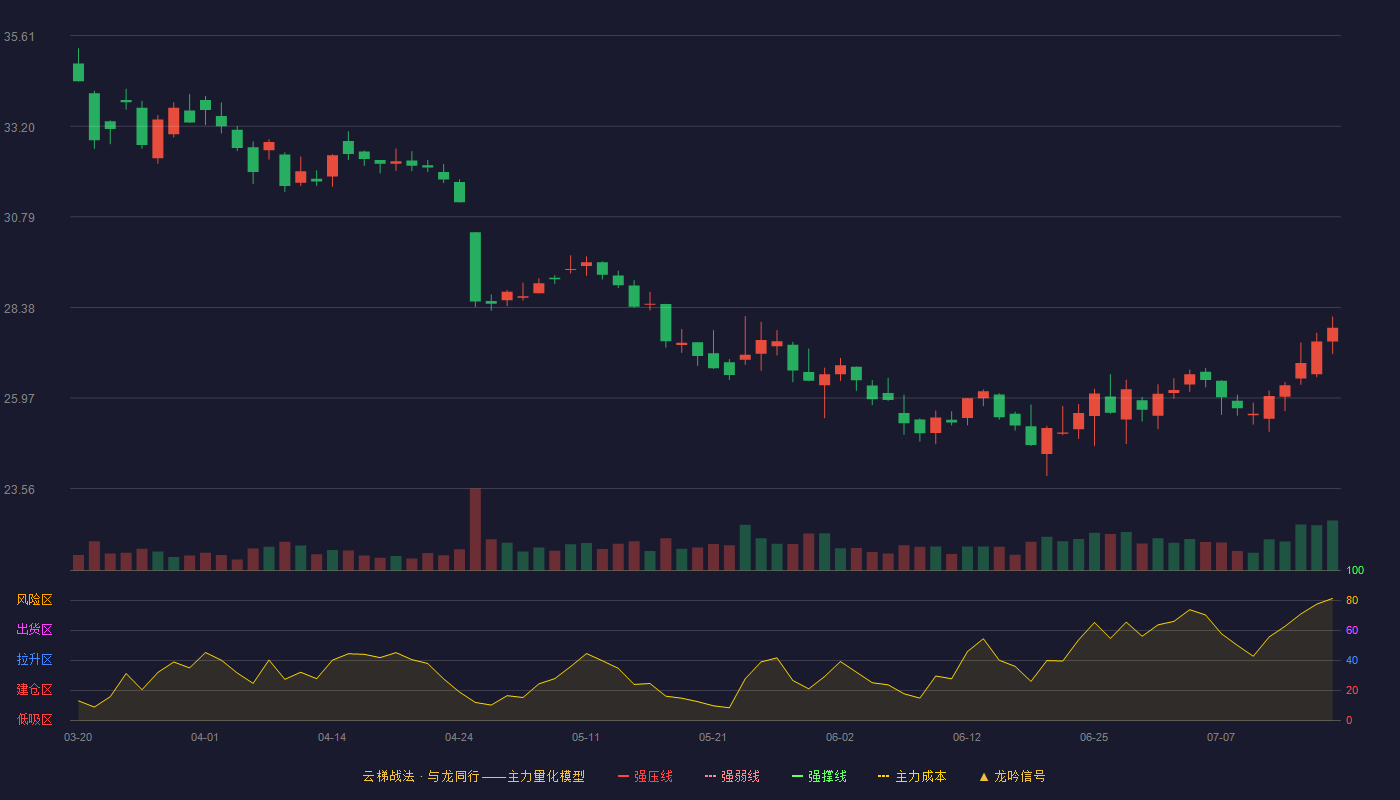Toggle the yellow 主力成本 dashed icon
The width and height of the screenshot is (1400, 800).
[x=884, y=776]
